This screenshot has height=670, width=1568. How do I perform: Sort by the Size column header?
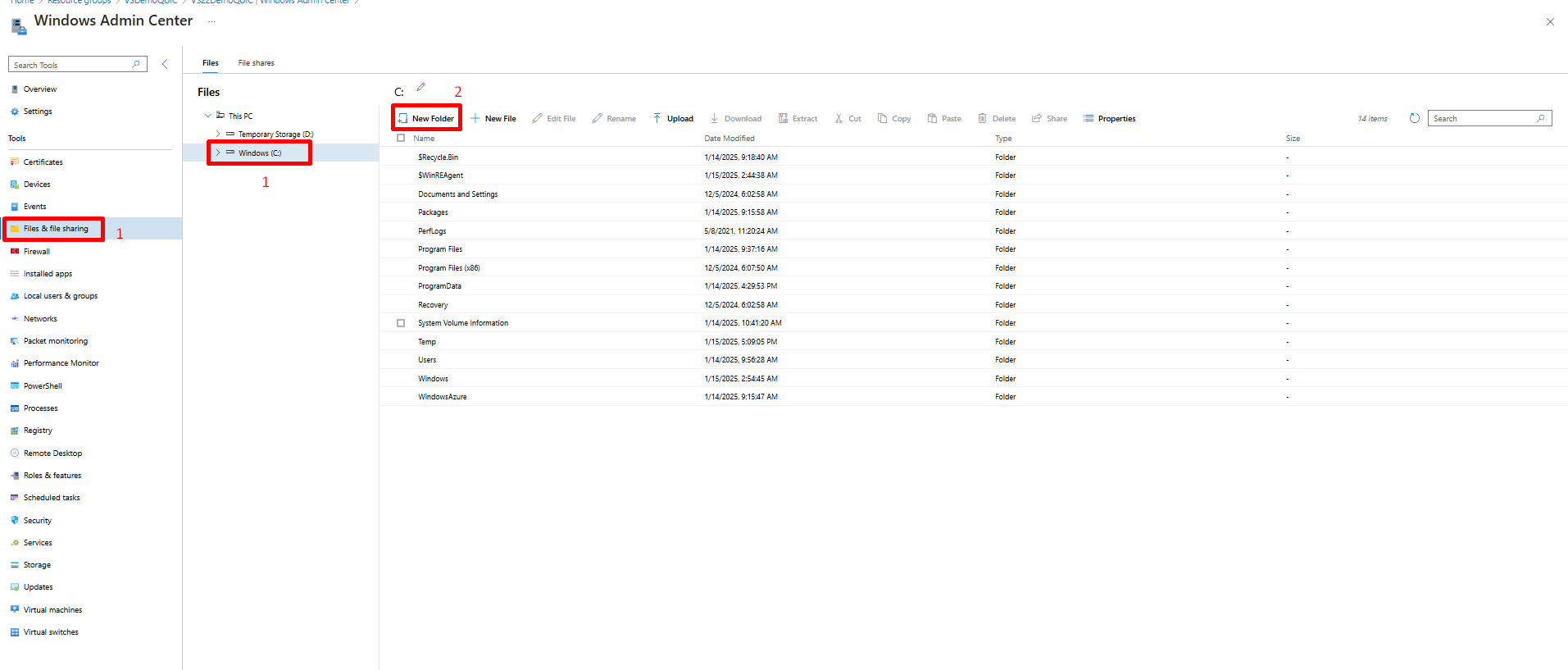1293,139
